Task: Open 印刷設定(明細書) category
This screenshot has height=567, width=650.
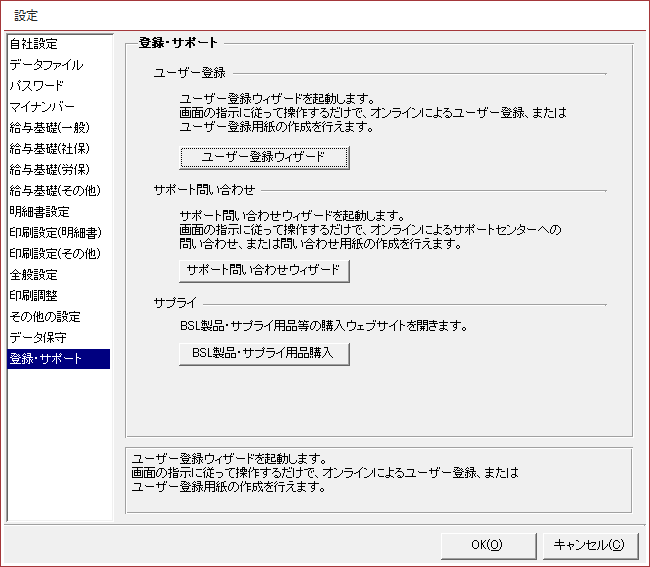Action: click(x=54, y=233)
